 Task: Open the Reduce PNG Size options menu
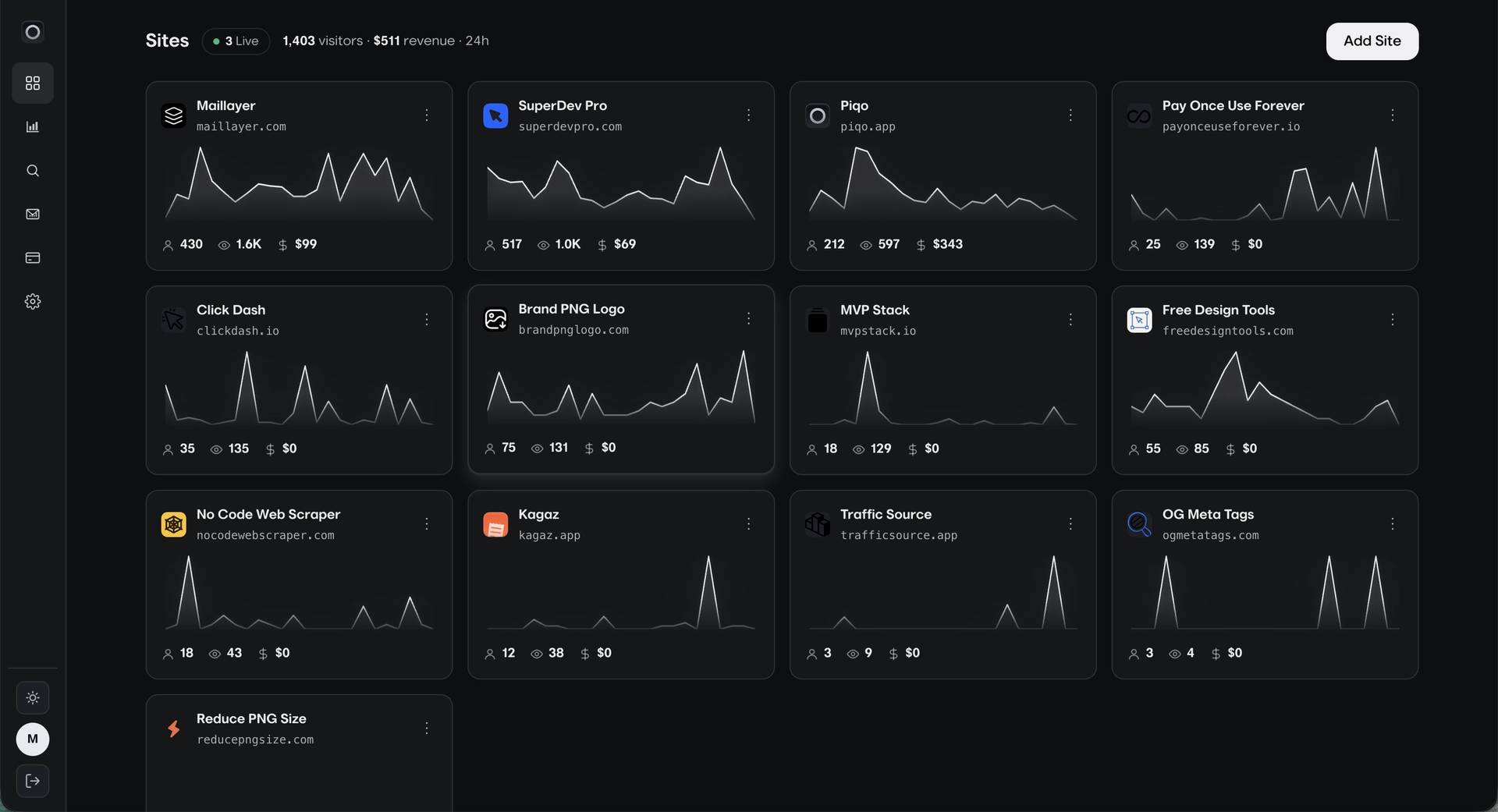click(427, 729)
